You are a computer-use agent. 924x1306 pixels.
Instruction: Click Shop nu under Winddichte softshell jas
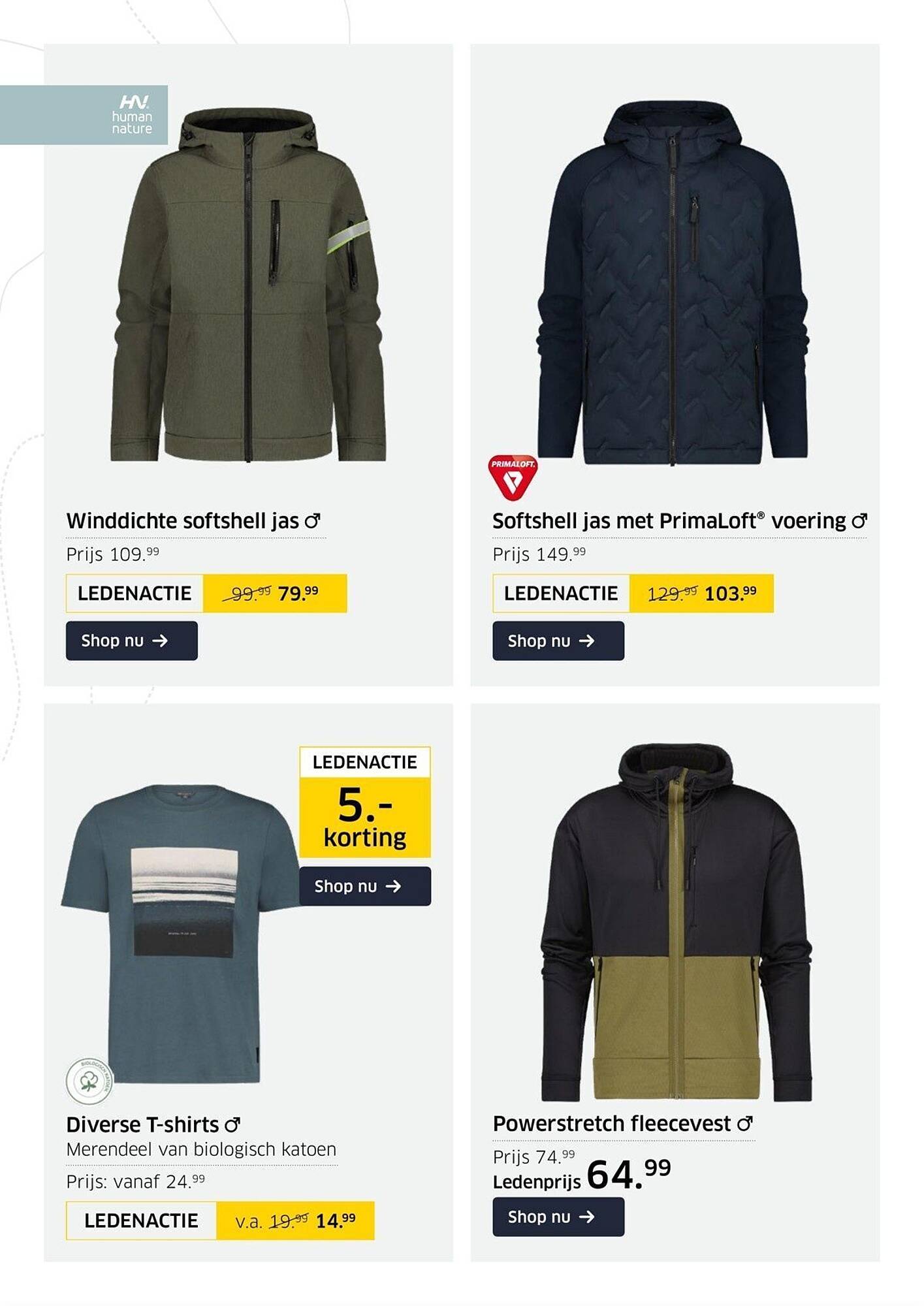click(132, 641)
